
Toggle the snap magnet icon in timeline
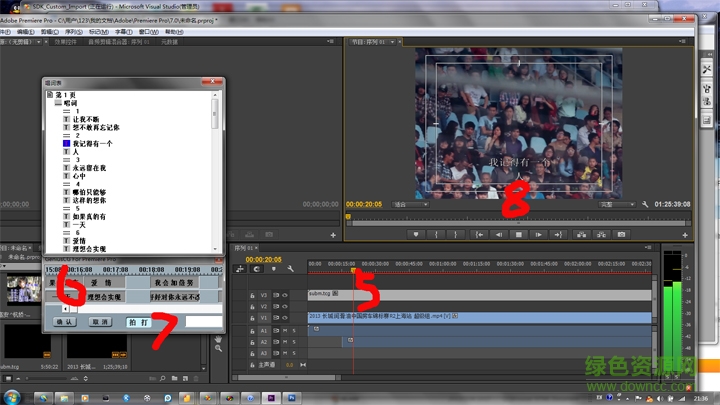click(x=256, y=269)
